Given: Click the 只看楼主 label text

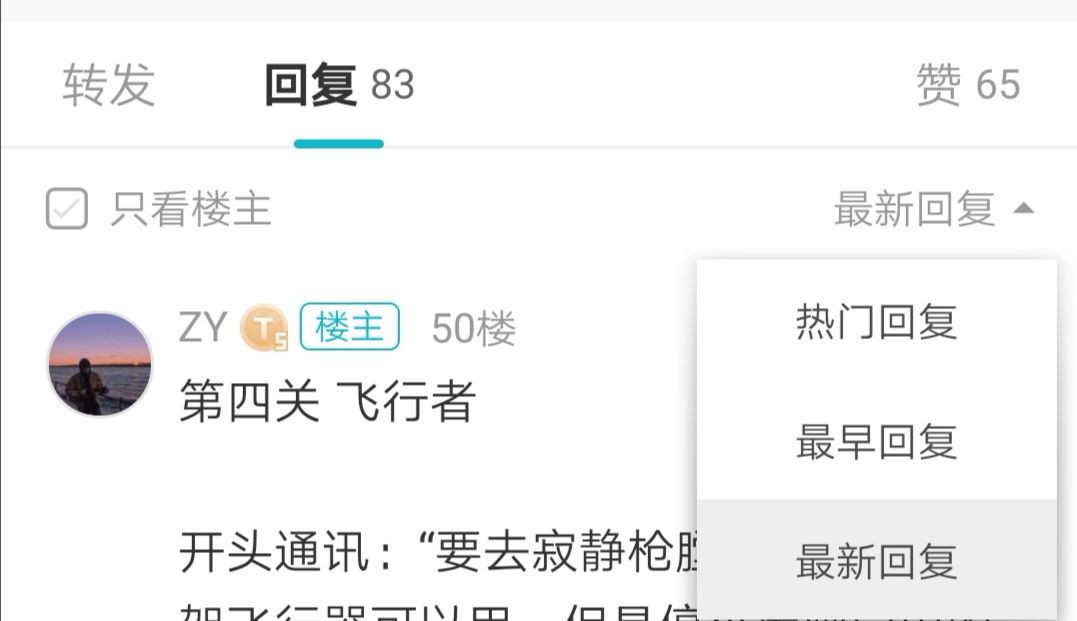Looking at the screenshot, I should point(191,209).
